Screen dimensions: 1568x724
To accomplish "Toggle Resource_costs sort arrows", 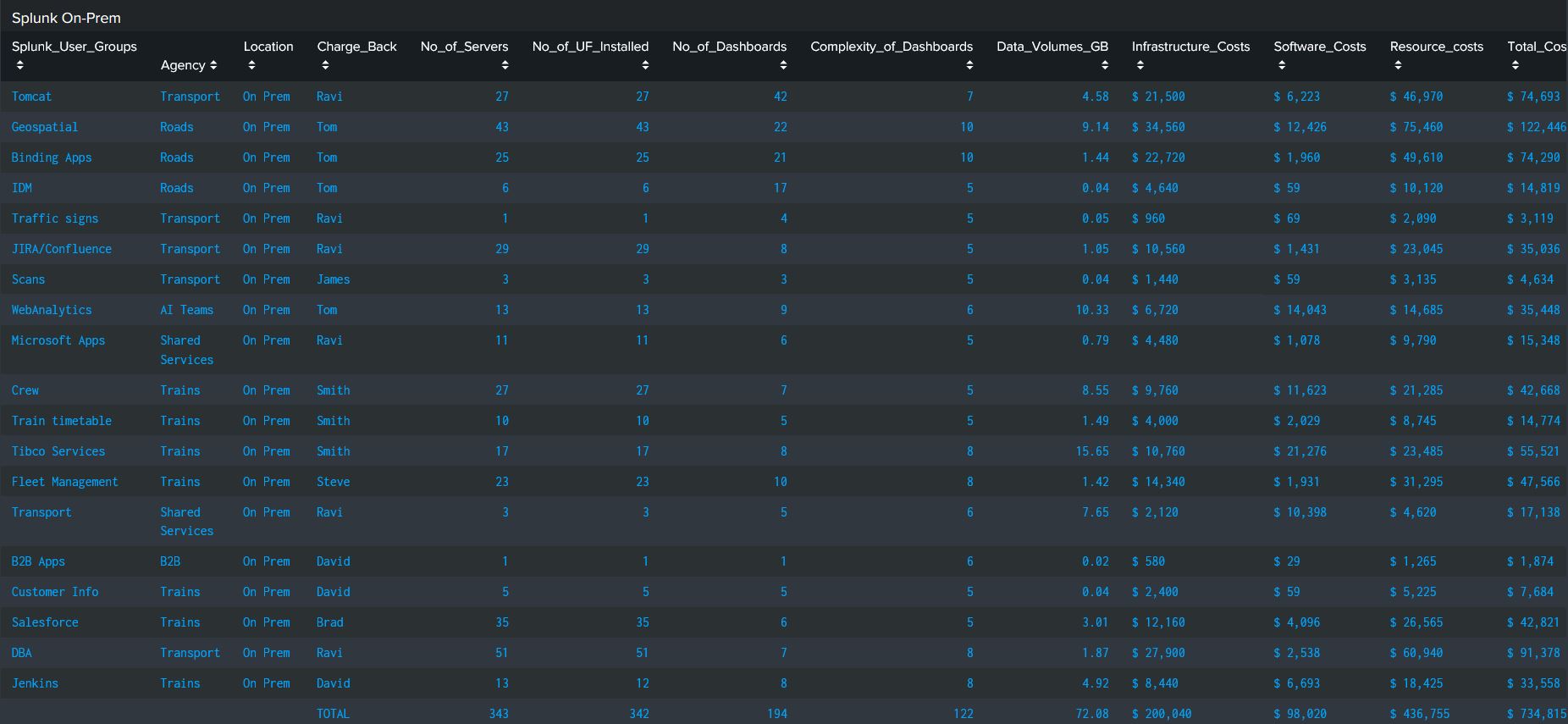I will pyautogui.click(x=1398, y=65).
